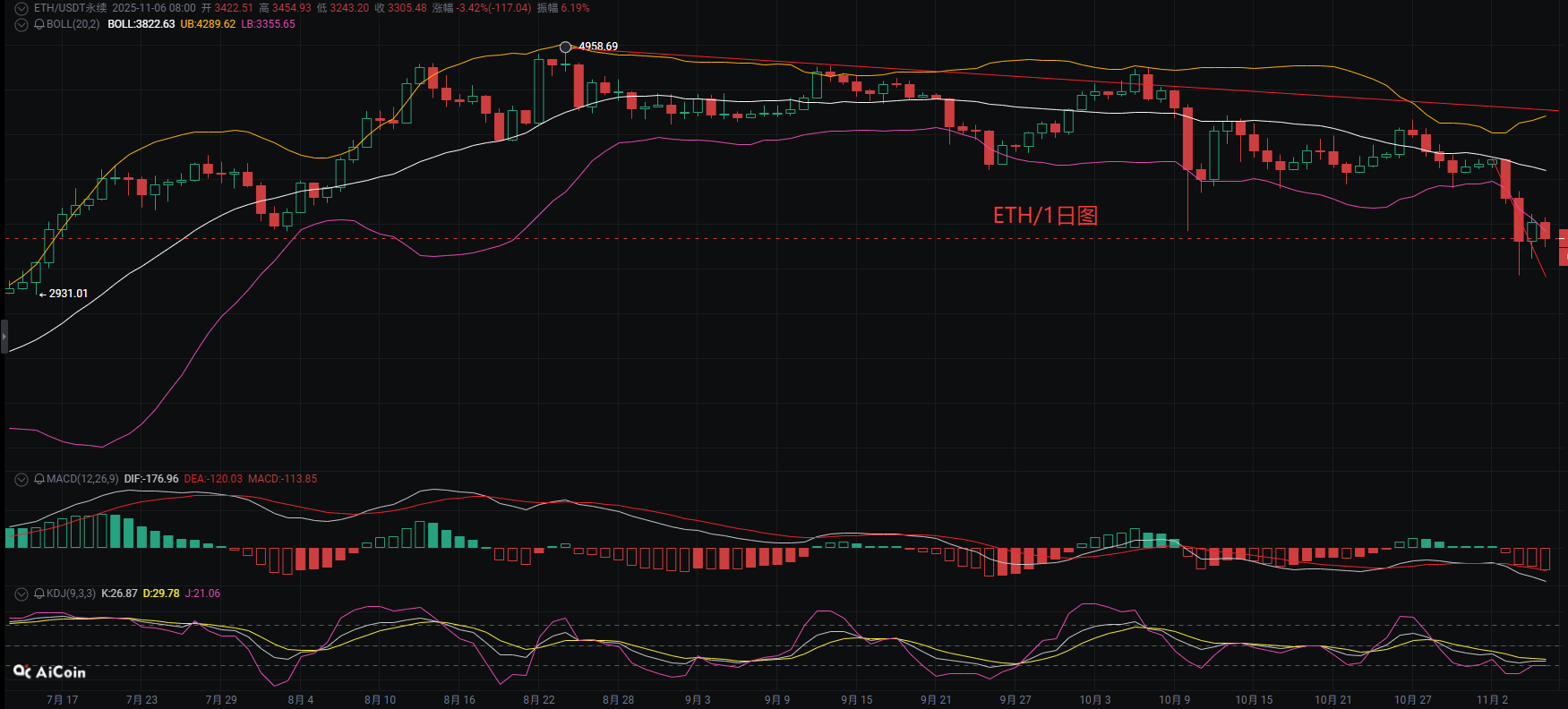Click the UB:4289.62 upper band value

tap(208, 24)
